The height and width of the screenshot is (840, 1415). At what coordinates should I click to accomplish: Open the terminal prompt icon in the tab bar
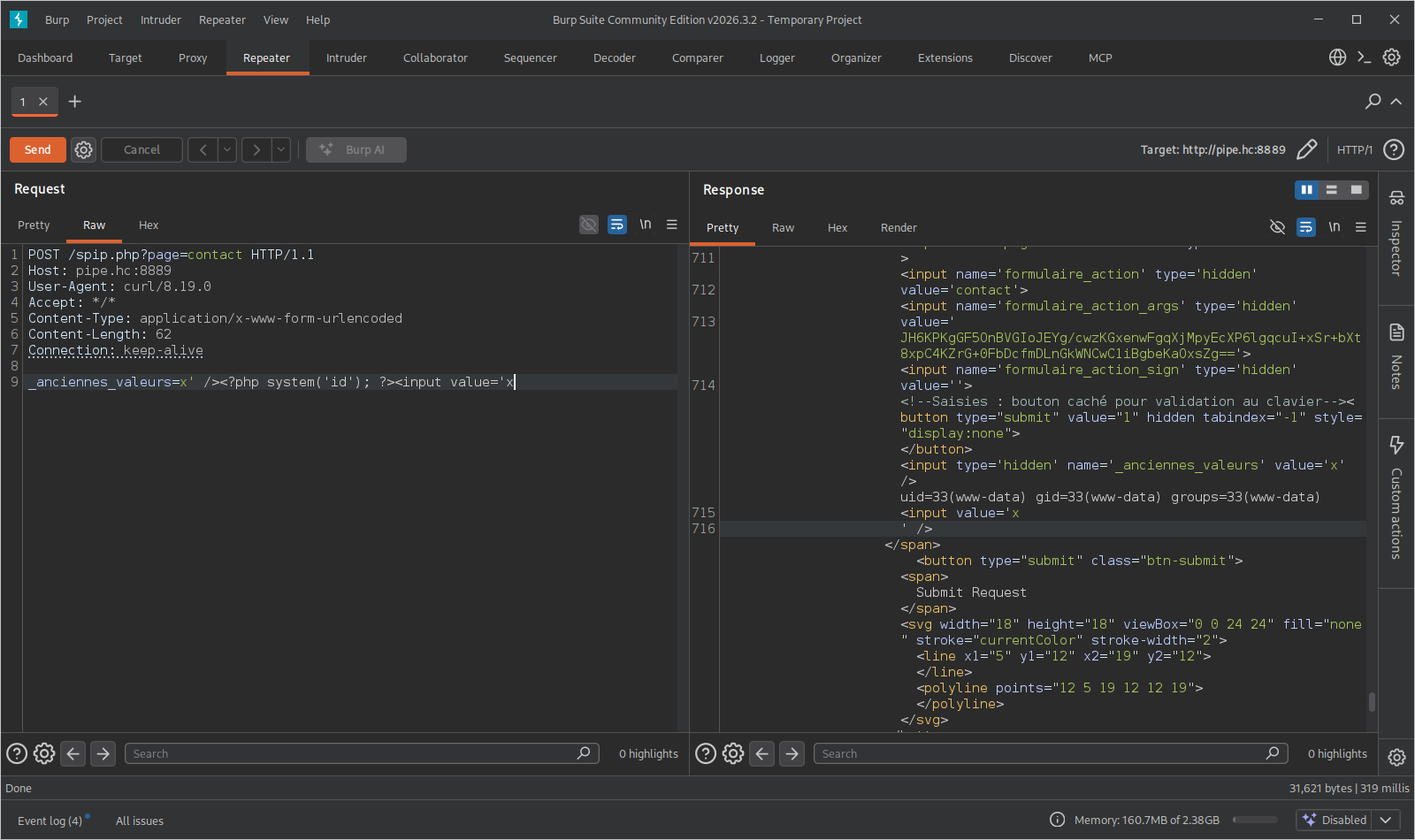point(1364,57)
